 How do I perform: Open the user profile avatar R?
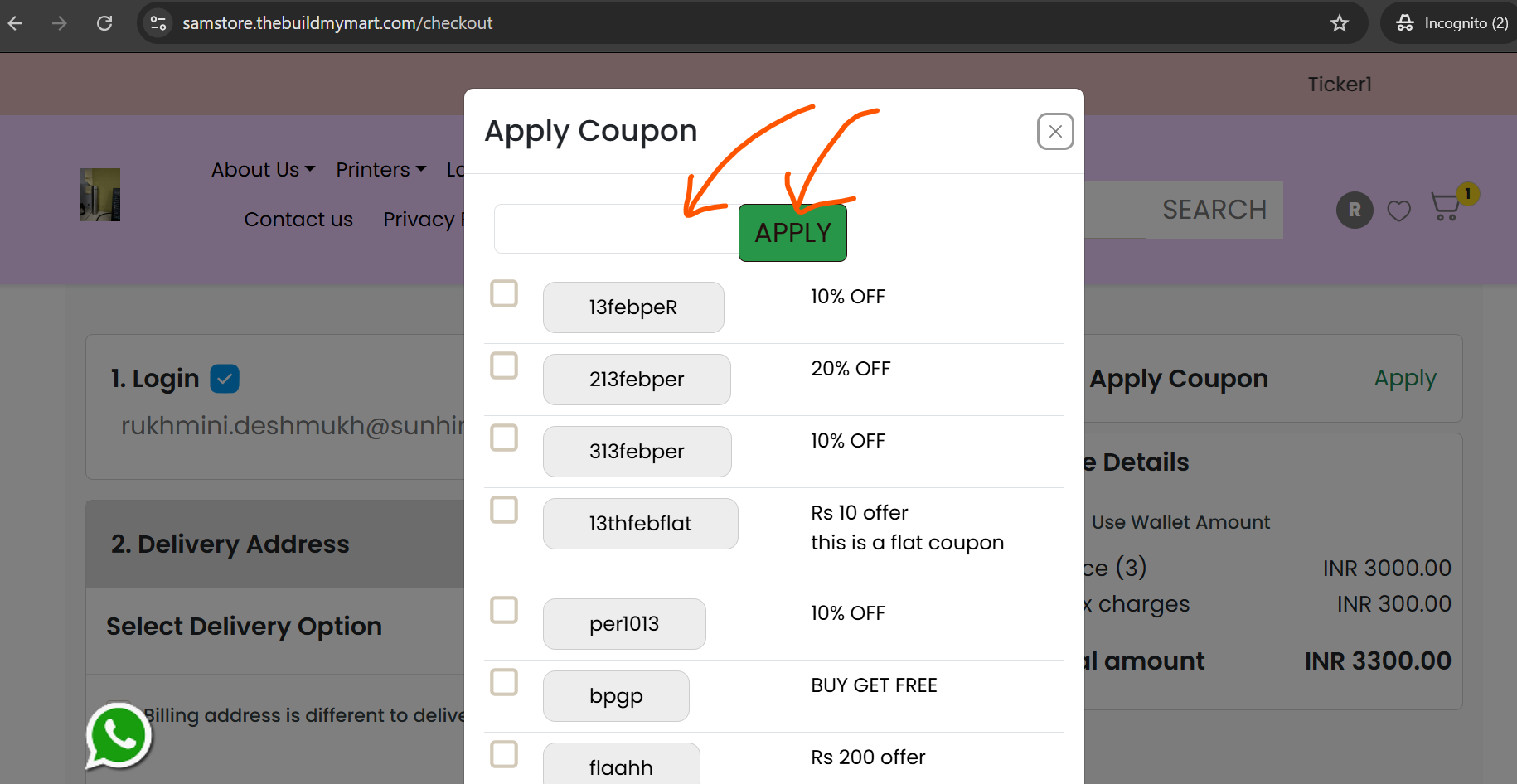tap(1355, 211)
